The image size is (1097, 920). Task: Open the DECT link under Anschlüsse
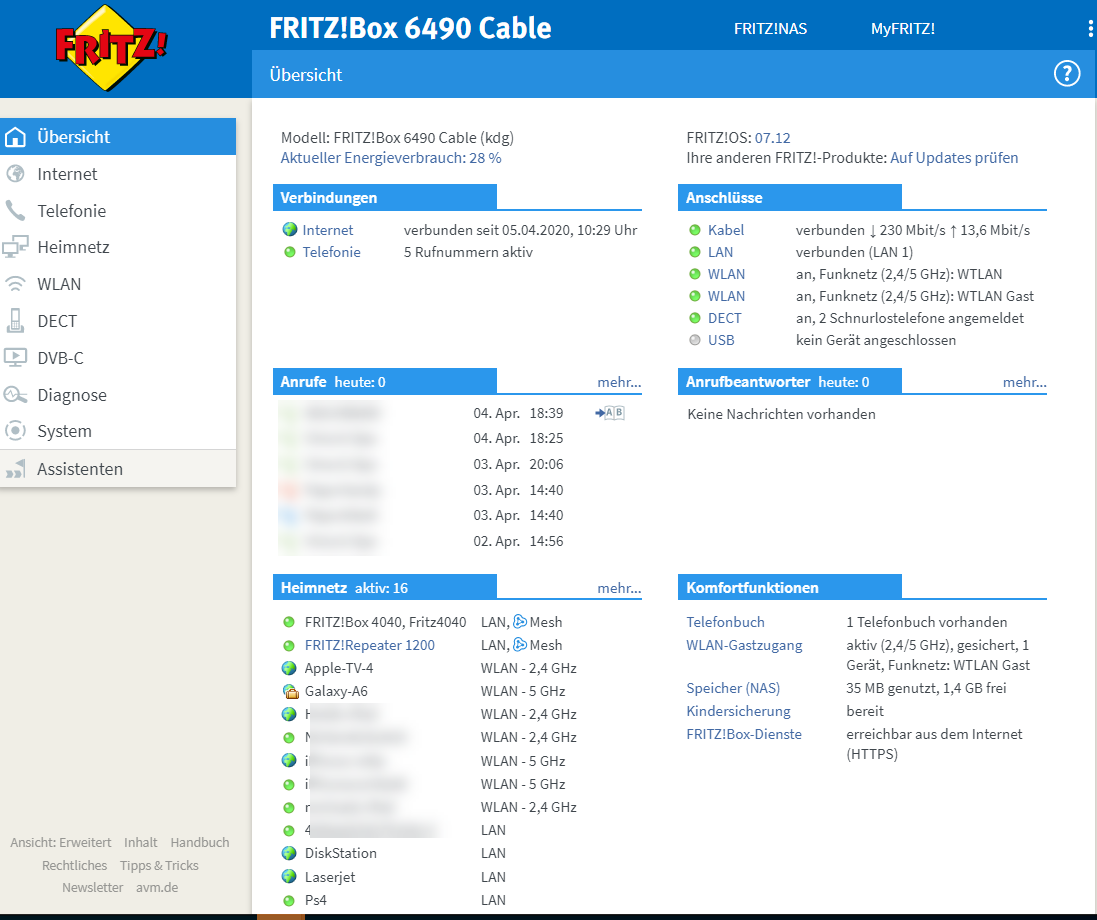(x=724, y=318)
